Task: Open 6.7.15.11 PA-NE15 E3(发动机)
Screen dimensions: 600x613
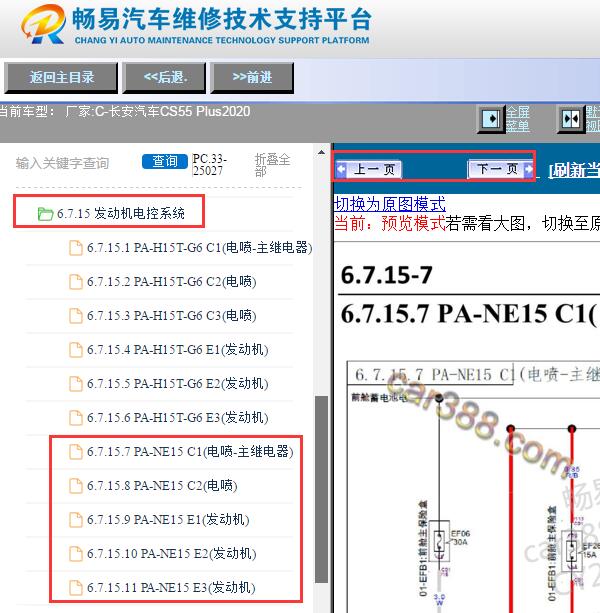Action: 171,588
